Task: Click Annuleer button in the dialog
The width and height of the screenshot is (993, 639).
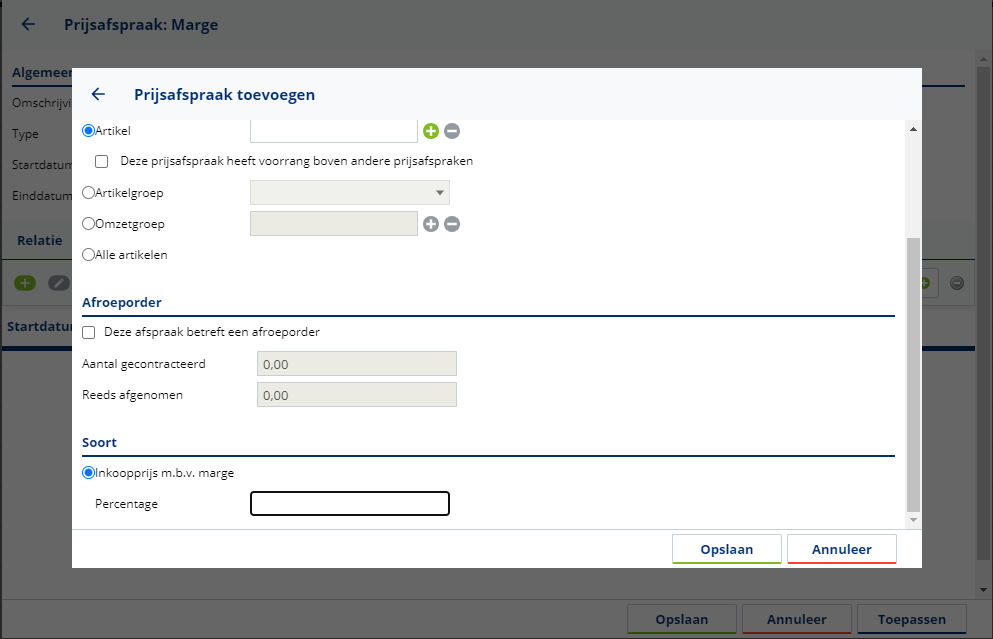Action: click(x=841, y=549)
